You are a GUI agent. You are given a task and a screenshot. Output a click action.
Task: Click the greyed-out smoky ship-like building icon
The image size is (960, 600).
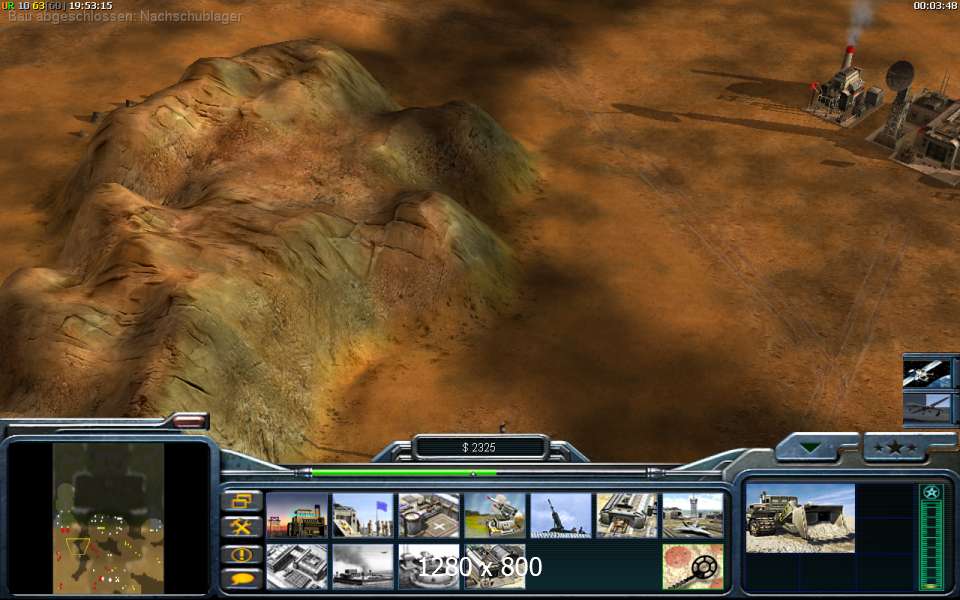pyautogui.click(x=363, y=567)
